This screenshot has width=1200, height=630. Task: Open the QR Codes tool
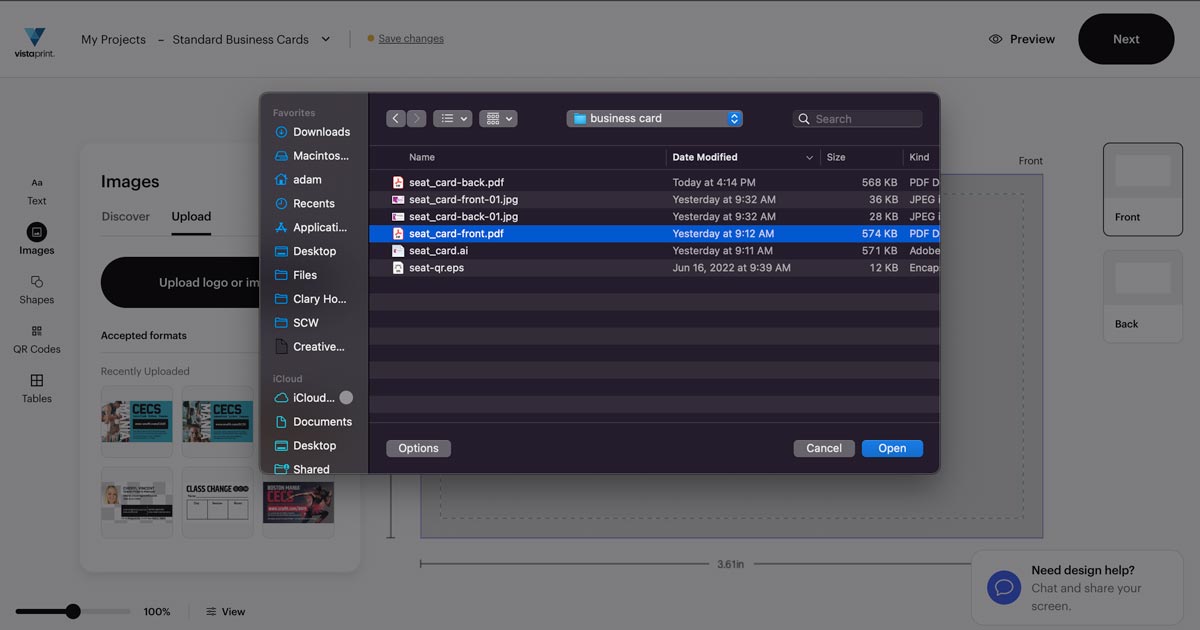coord(37,339)
